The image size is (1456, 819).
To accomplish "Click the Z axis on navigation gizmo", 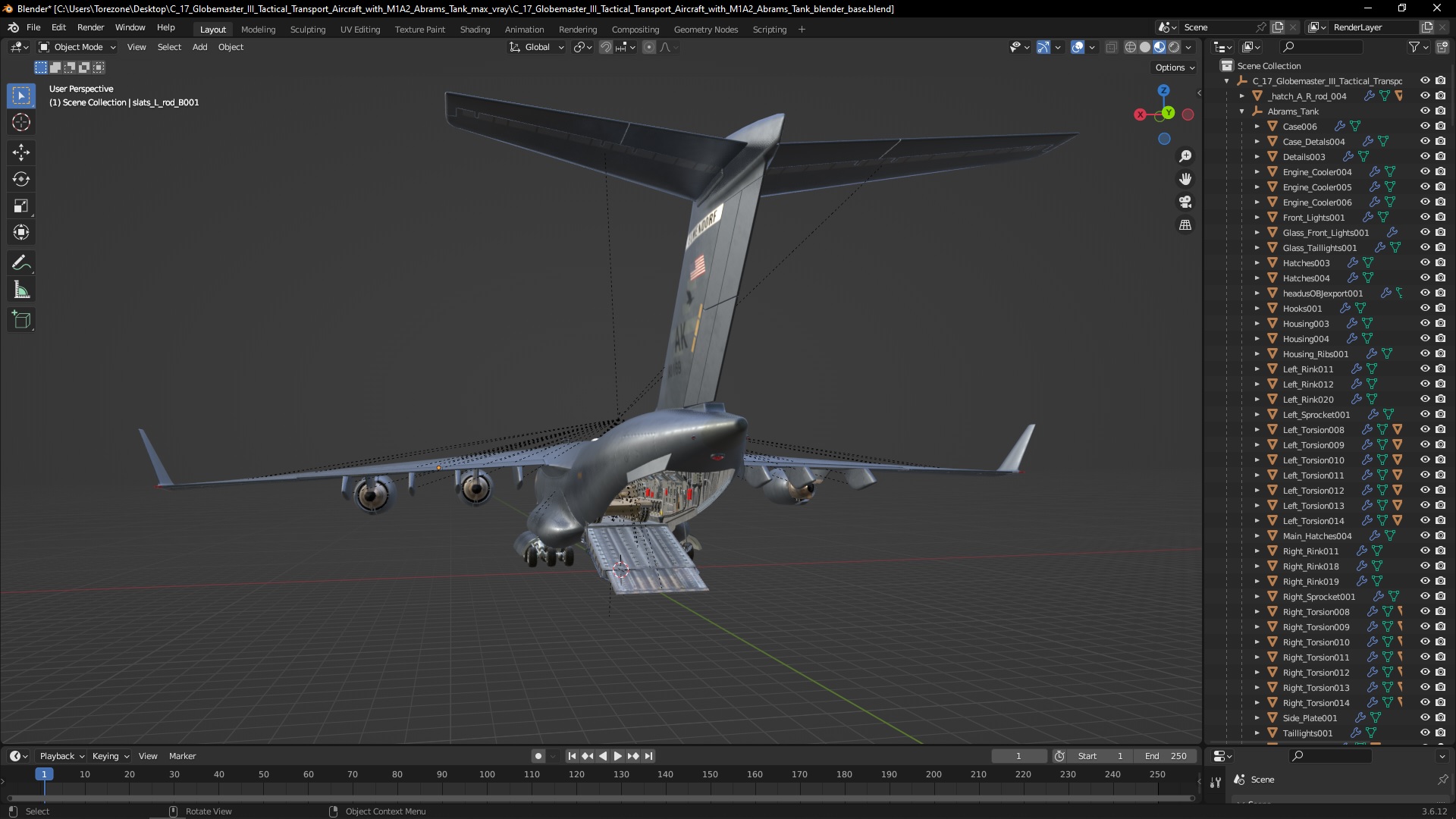I will [x=1163, y=90].
